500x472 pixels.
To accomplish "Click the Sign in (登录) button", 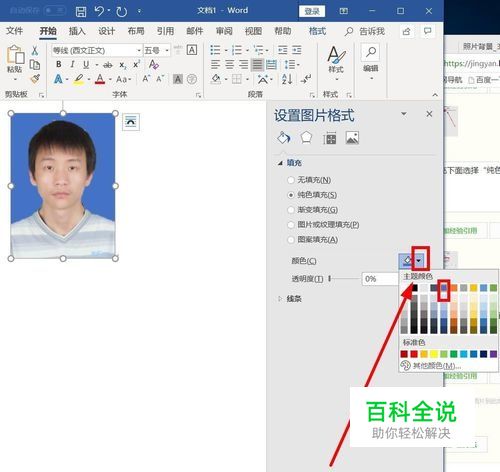I will (312, 11).
